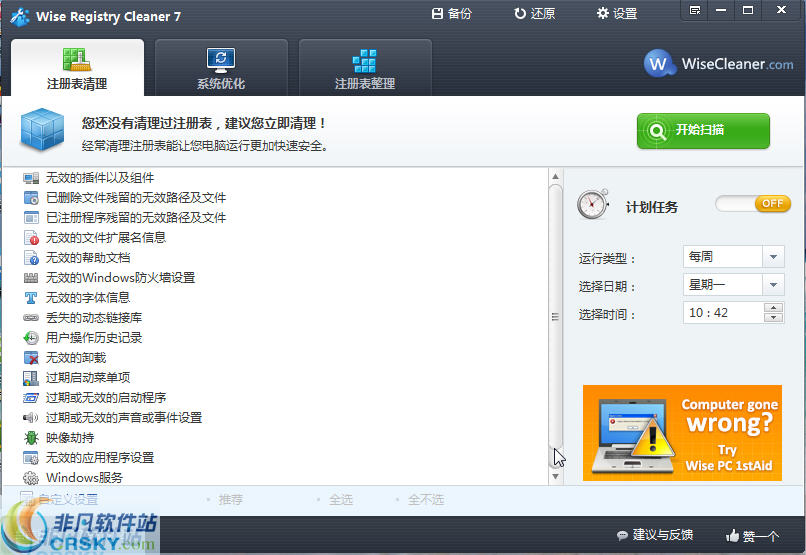The image size is (806, 555).
Task: Click the Windows服务 gear icon
Action: (31, 478)
